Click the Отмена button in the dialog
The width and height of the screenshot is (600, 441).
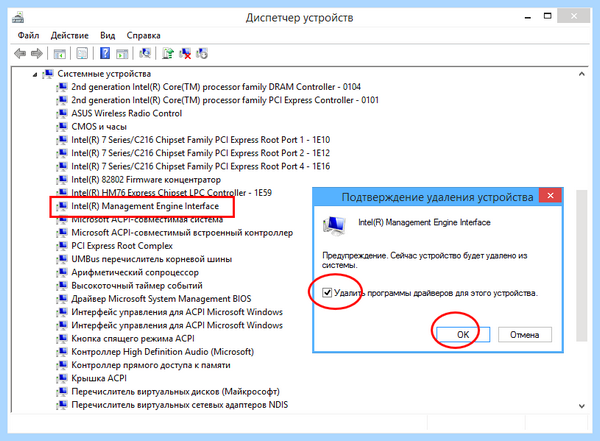525,335
